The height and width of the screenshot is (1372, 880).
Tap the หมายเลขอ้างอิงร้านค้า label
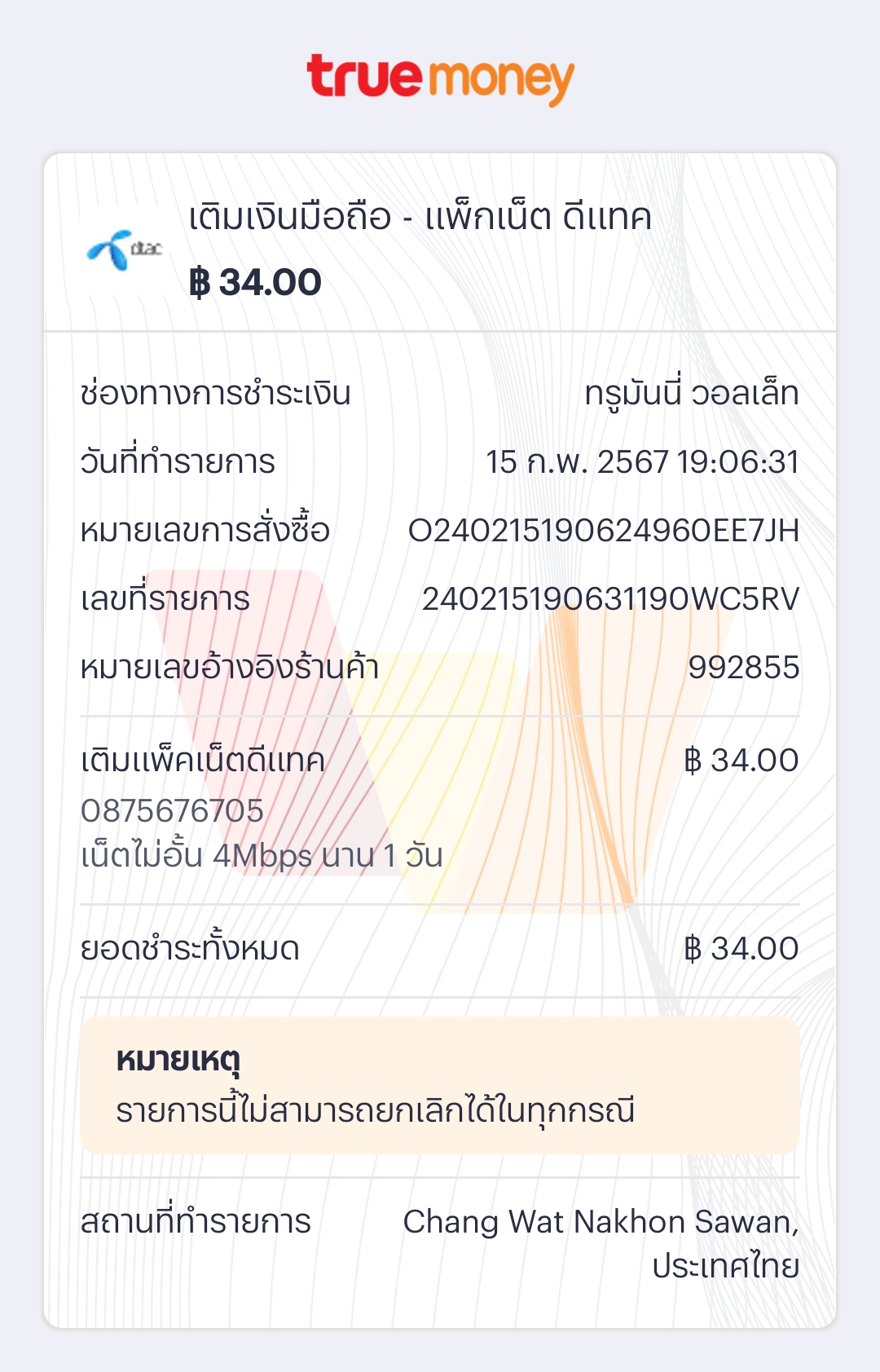[x=230, y=668]
